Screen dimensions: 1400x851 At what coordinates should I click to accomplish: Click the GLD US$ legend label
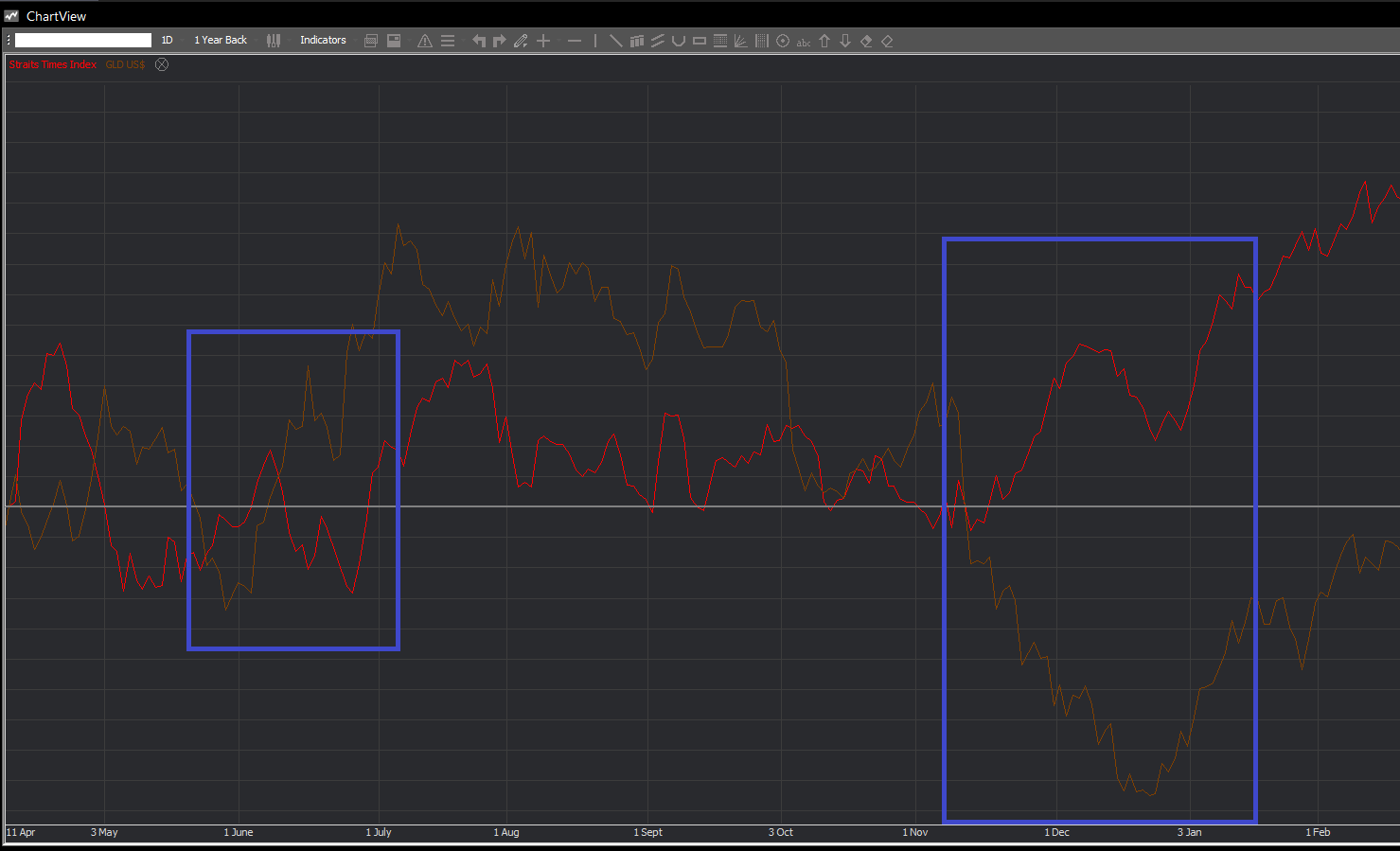coord(125,64)
